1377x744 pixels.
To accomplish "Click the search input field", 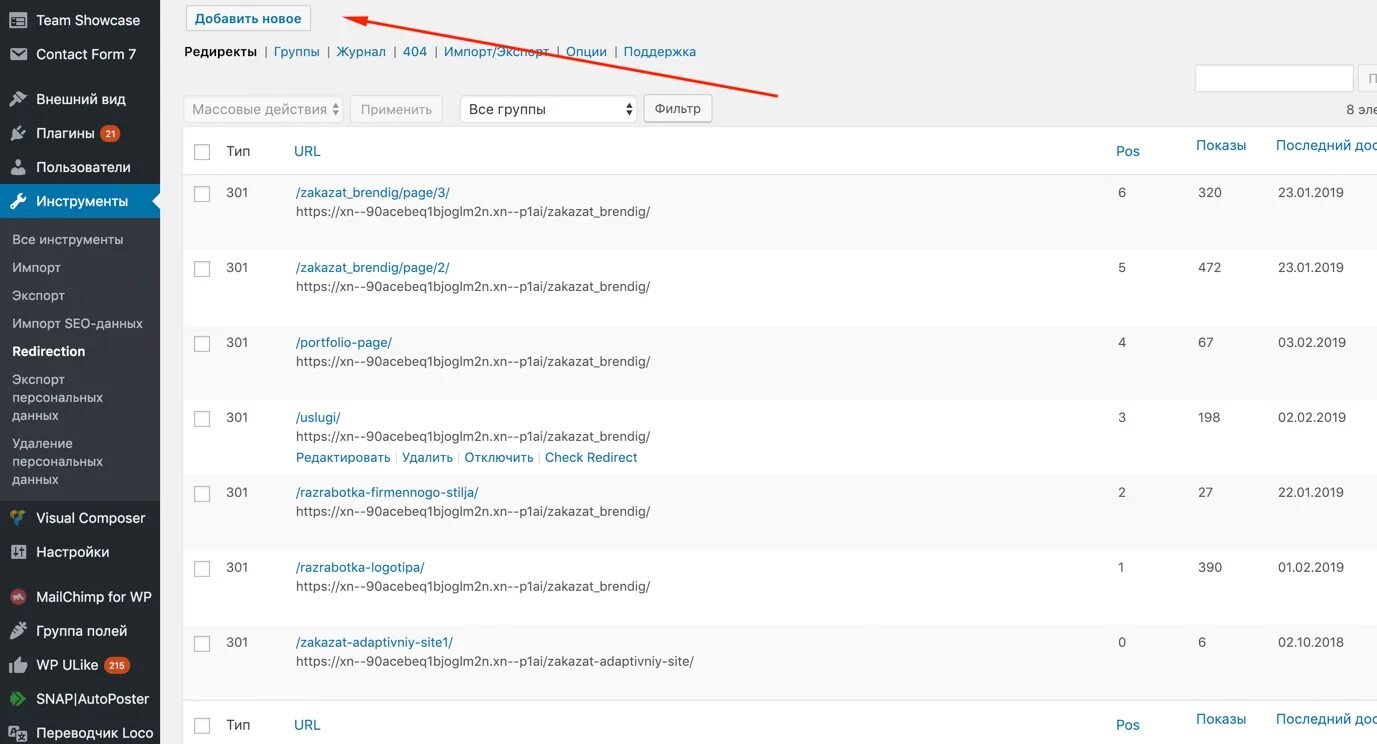I will pos(1274,78).
